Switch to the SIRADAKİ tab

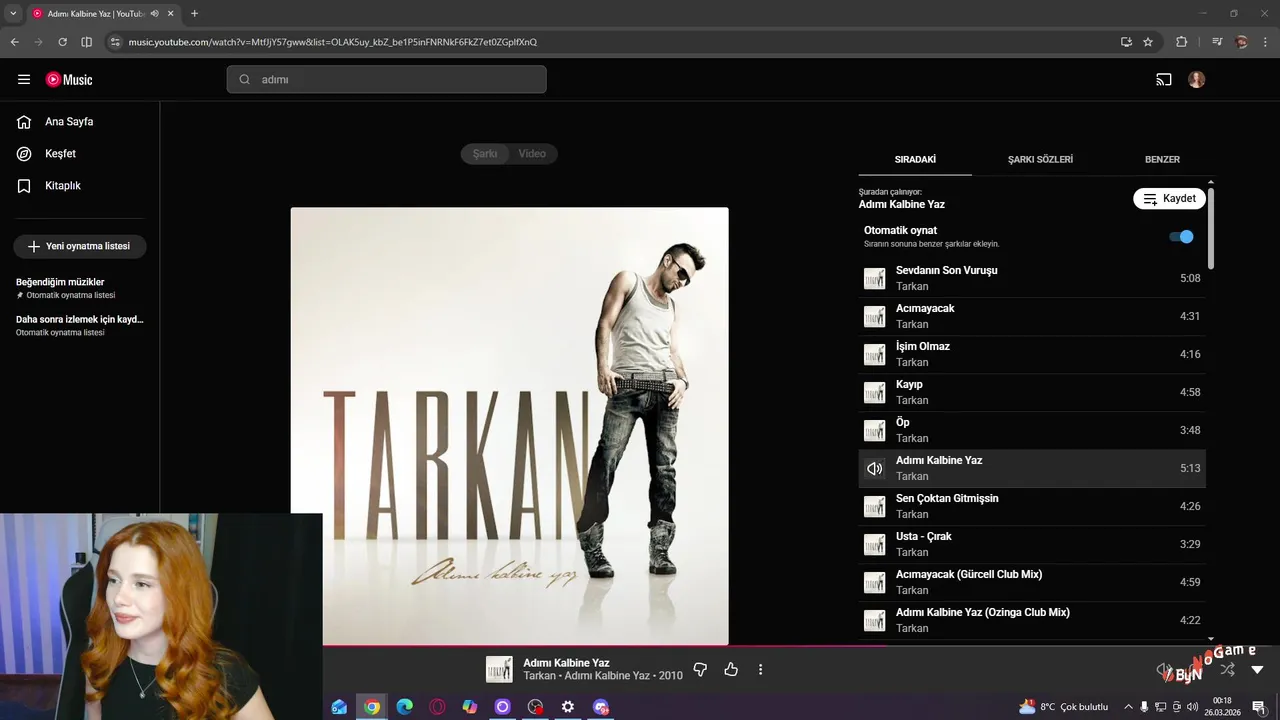point(915,160)
